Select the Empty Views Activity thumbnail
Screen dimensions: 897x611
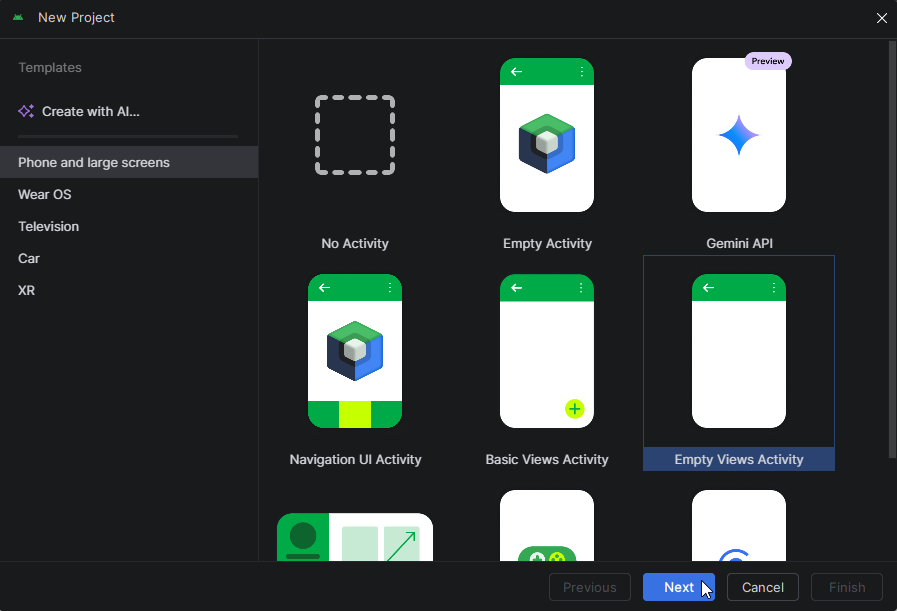point(739,351)
